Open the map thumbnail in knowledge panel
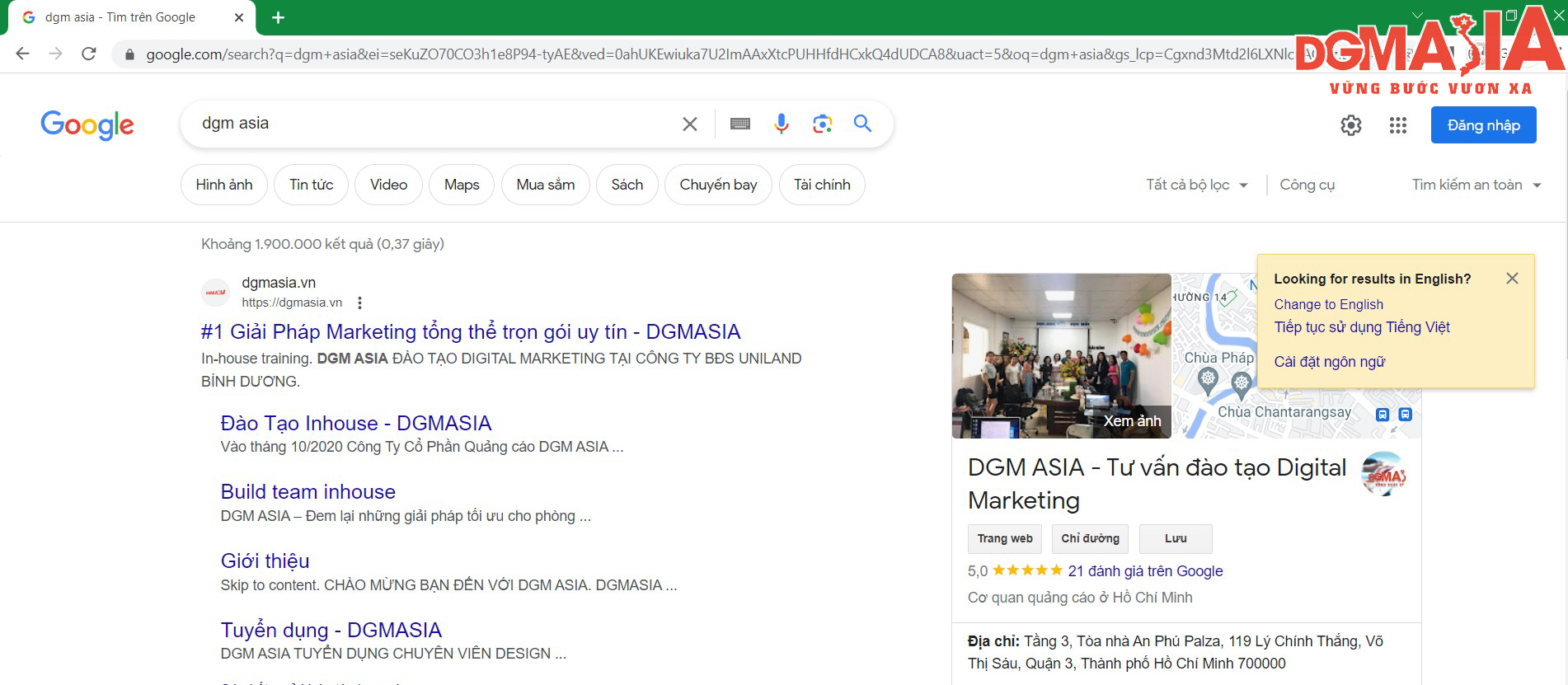This screenshot has height=685, width=1568. pos(1296,355)
